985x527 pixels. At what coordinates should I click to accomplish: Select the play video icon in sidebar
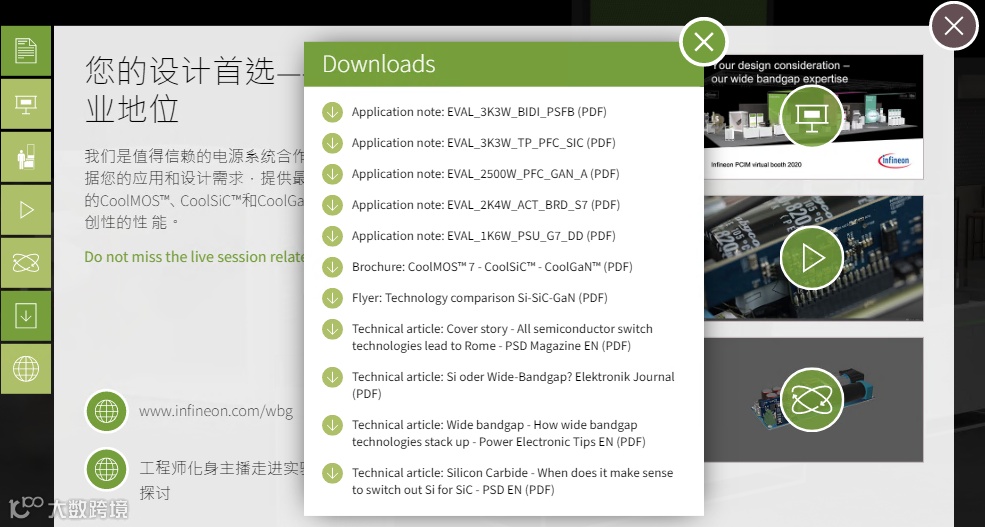[26, 210]
